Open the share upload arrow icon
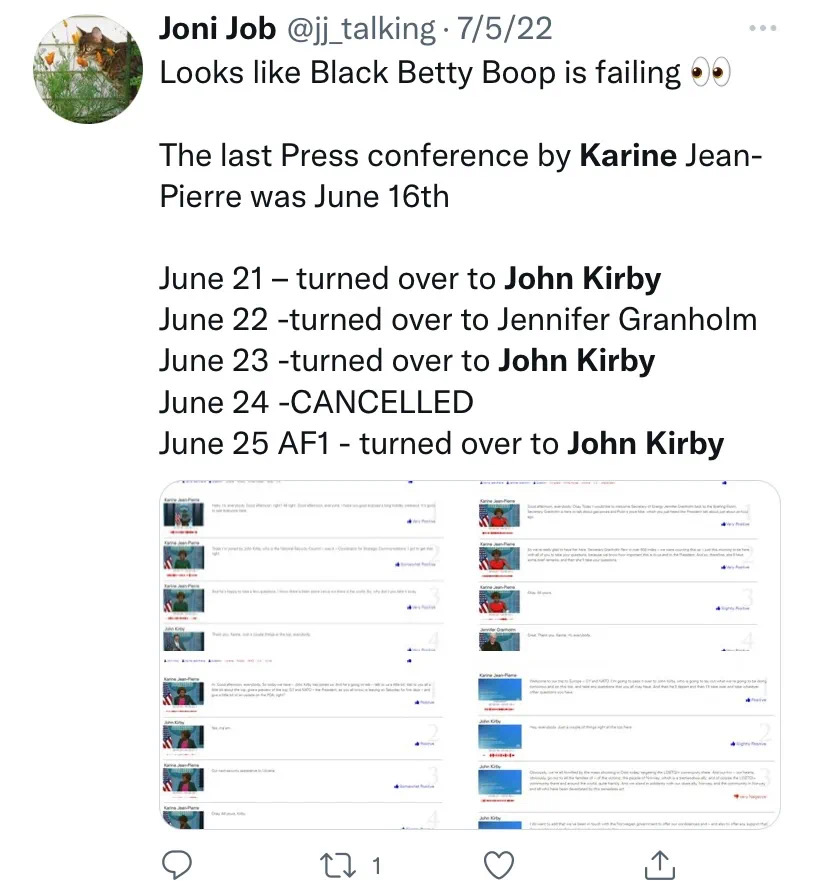Image resolution: width=818 pixels, height=885 pixels. [x=659, y=864]
